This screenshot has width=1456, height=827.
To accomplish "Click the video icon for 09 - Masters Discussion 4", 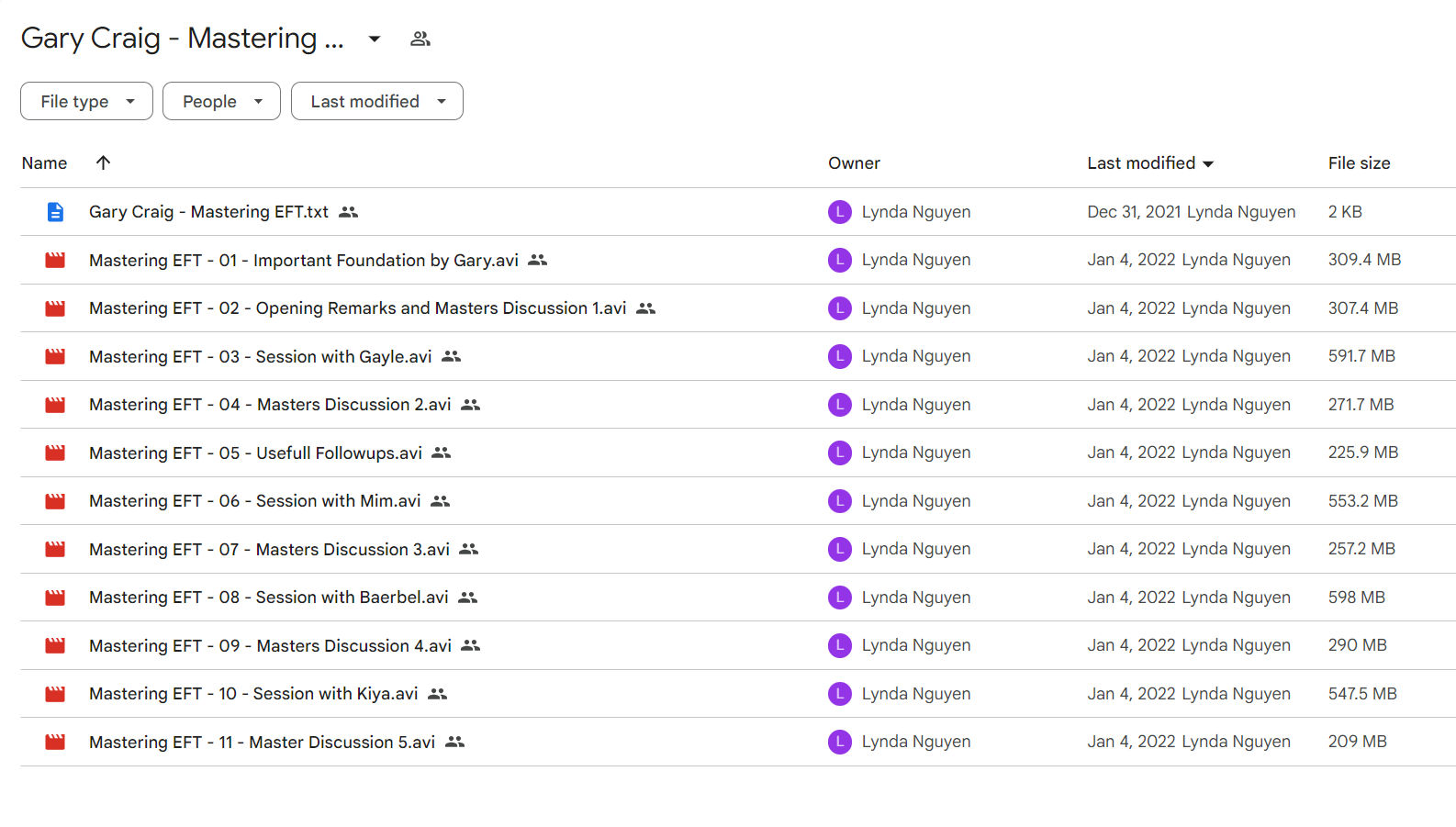I will pyautogui.click(x=55, y=645).
